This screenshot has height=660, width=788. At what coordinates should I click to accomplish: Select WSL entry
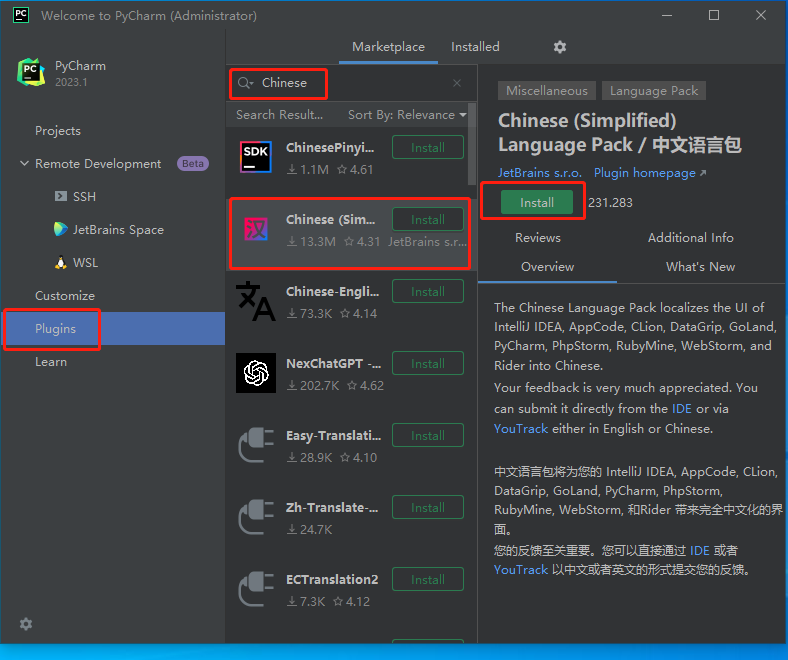pos(85,262)
